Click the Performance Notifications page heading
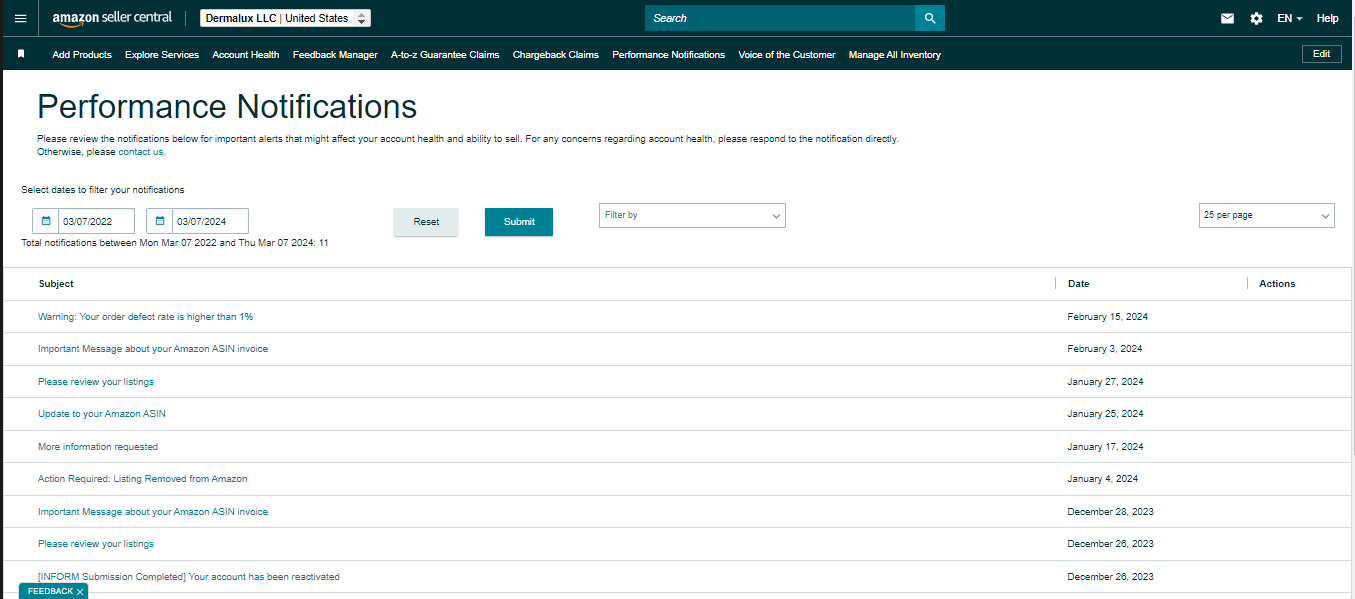This screenshot has width=1355, height=599. pos(227,107)
